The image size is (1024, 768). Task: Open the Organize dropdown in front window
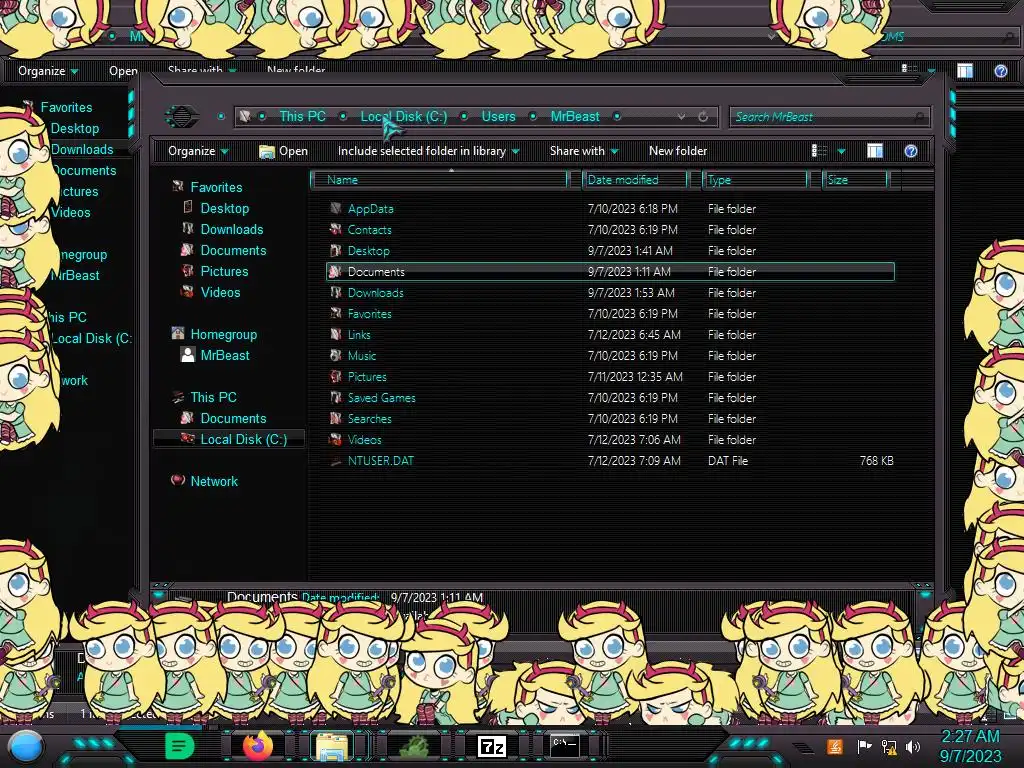198,152
